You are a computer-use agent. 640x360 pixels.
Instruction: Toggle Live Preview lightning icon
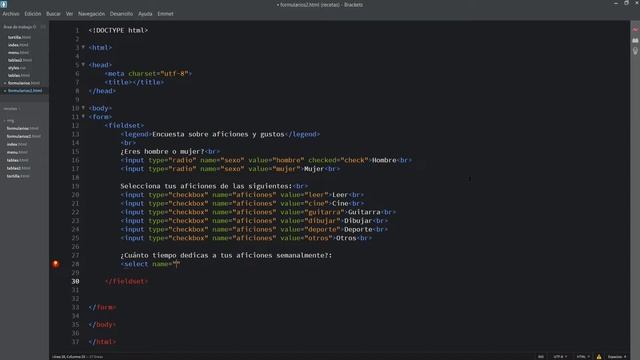[635, 30]
